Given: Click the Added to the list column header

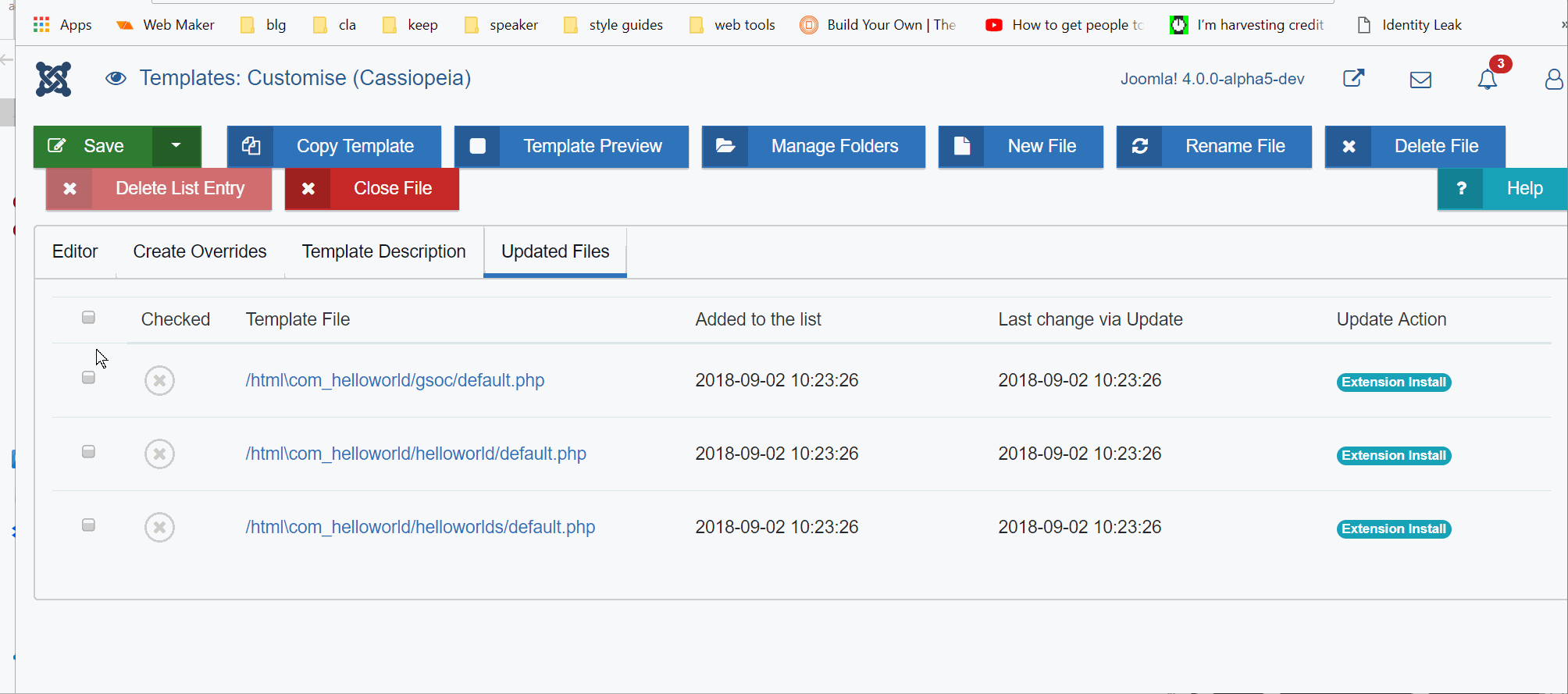Looking at the screenshot, I should (x=758, y=319).
